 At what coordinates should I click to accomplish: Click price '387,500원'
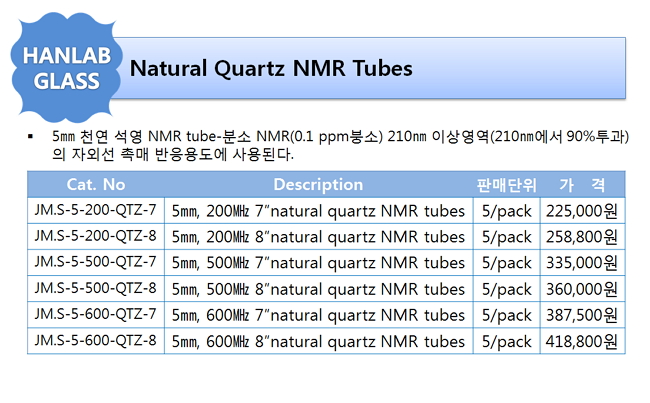coord(582,316)
